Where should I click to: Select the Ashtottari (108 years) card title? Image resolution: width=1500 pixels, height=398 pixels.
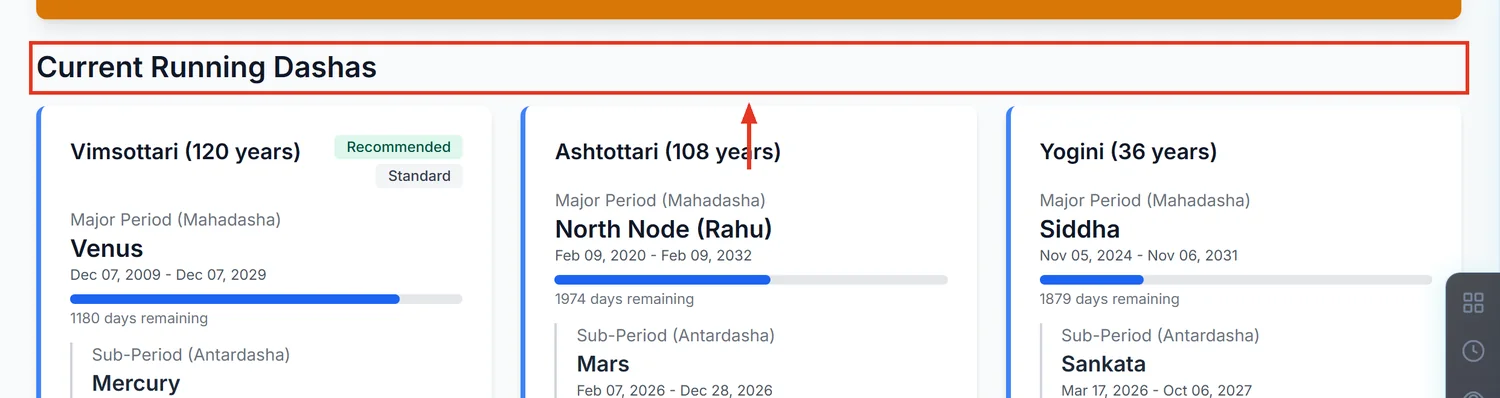point(668,152)
